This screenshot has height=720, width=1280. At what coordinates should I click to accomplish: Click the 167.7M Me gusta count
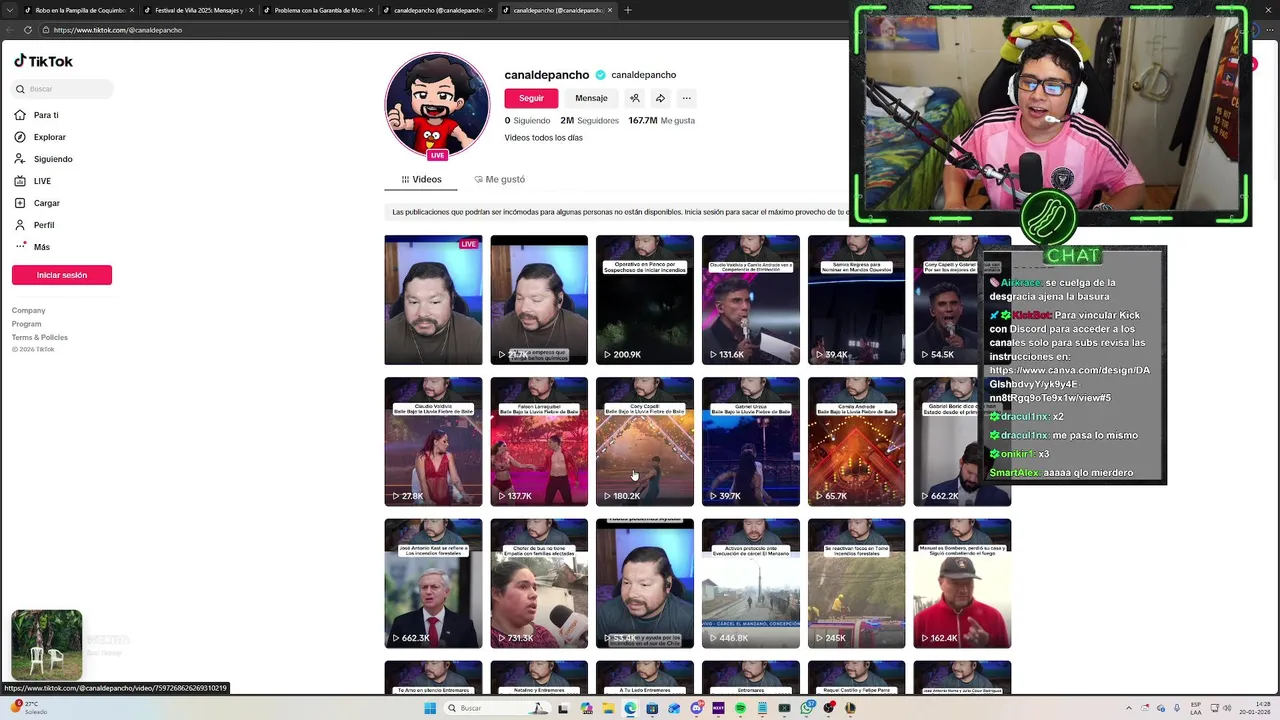(x=661, y=120)
